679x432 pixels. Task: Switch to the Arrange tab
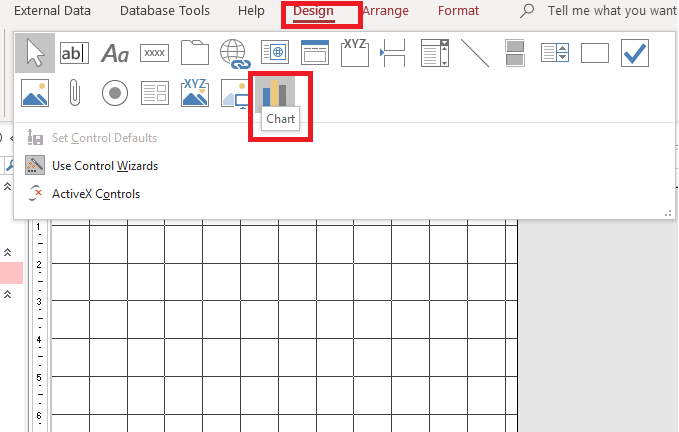(x=385, y=10)
